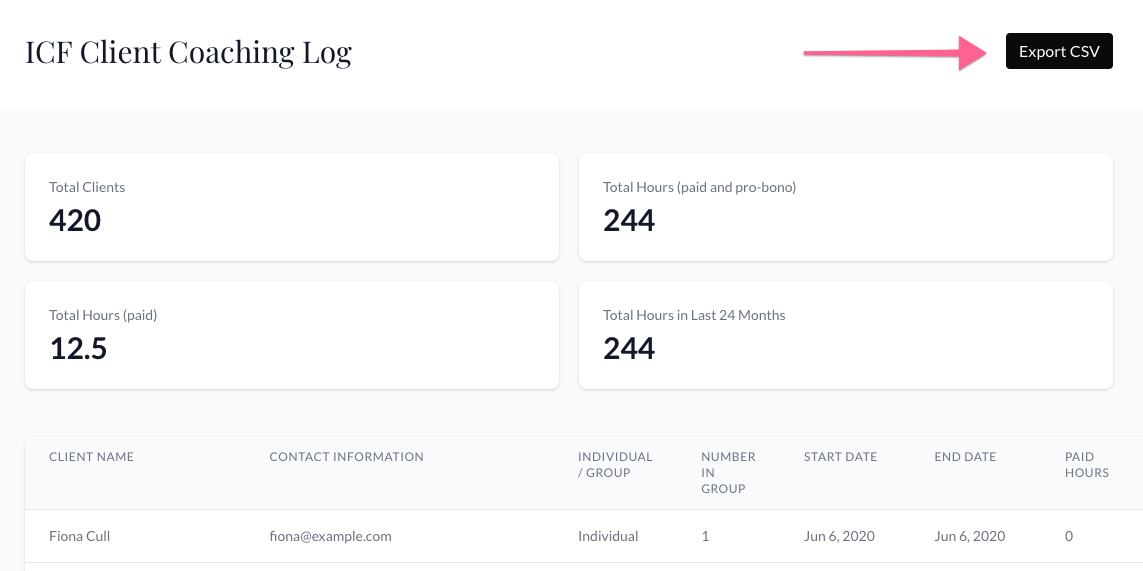Click the Number in Group column header
Screen dimensions: 1143x571
pos(728,472)
